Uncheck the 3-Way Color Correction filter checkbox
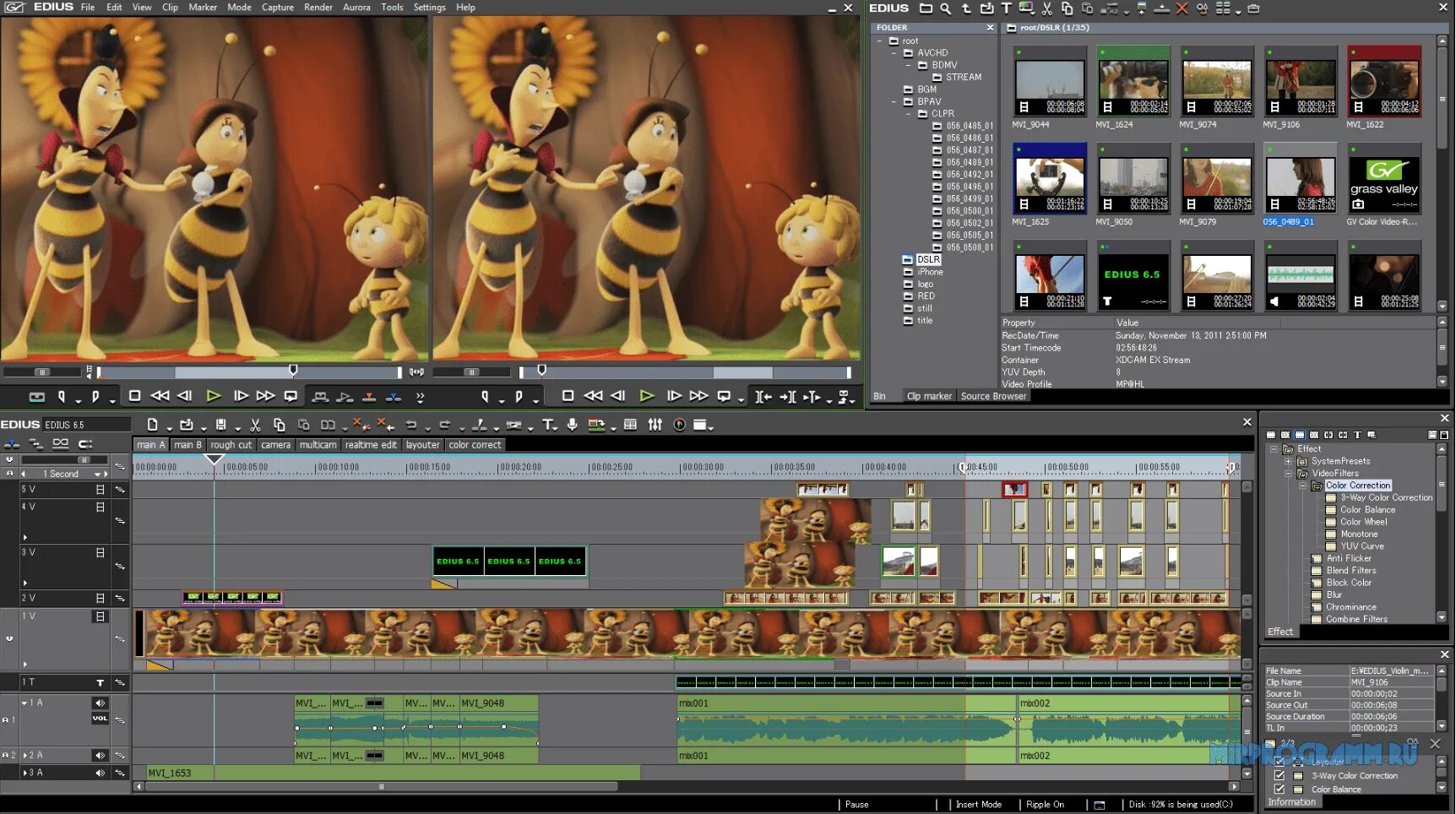This screenshot has width=1456, height=814. click(1279, 775)
